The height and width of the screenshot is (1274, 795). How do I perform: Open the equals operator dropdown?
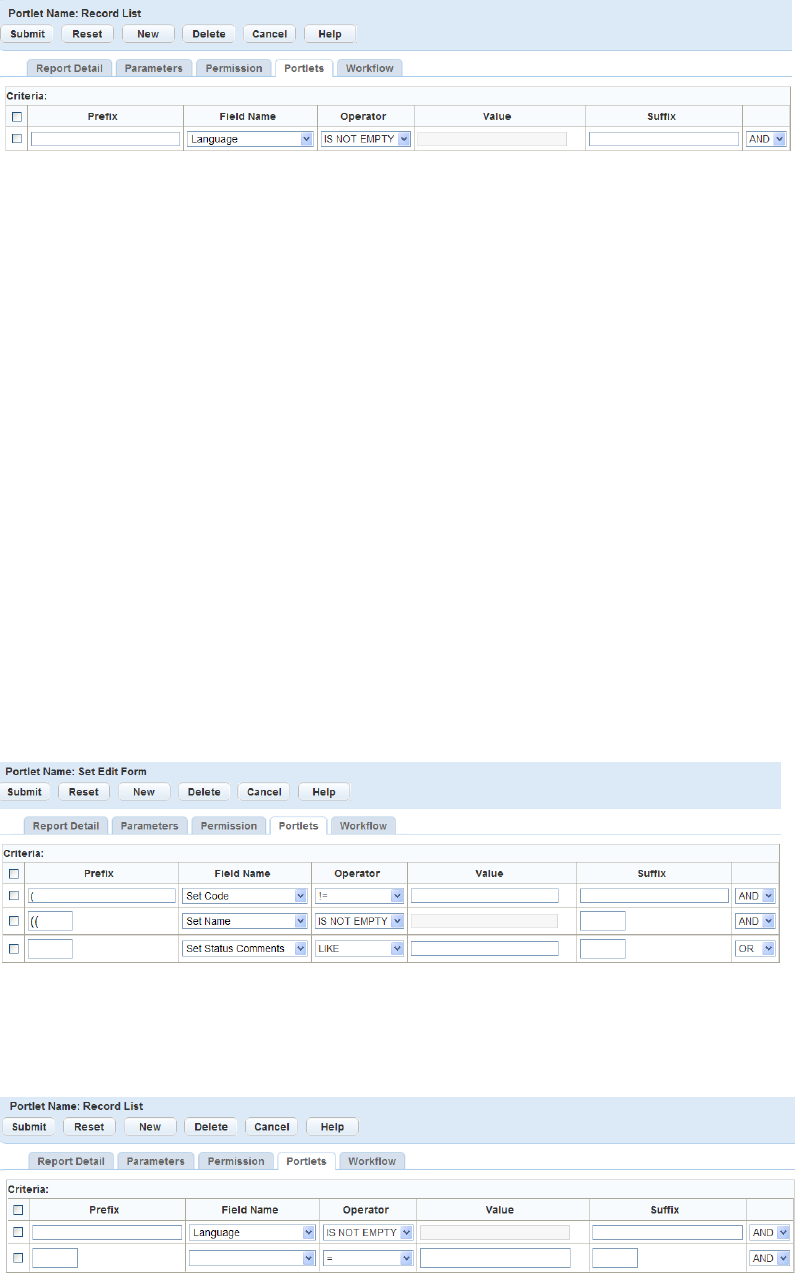tap(368, 1258)
